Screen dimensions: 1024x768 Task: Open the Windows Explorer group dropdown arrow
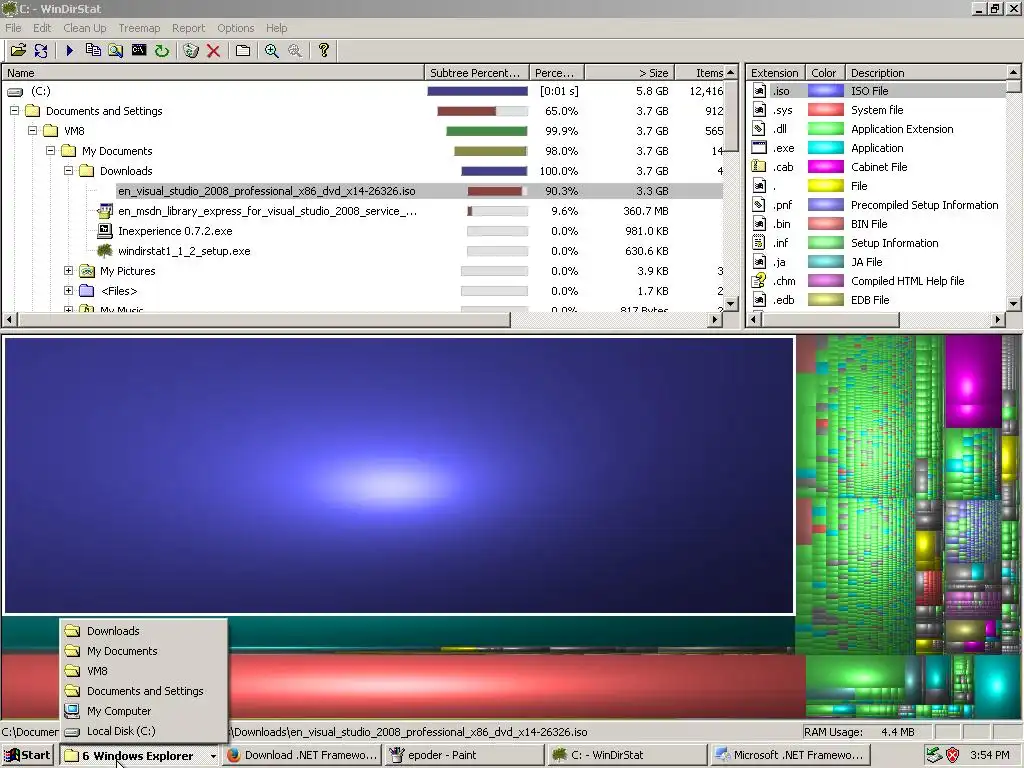tap(213, 756)
